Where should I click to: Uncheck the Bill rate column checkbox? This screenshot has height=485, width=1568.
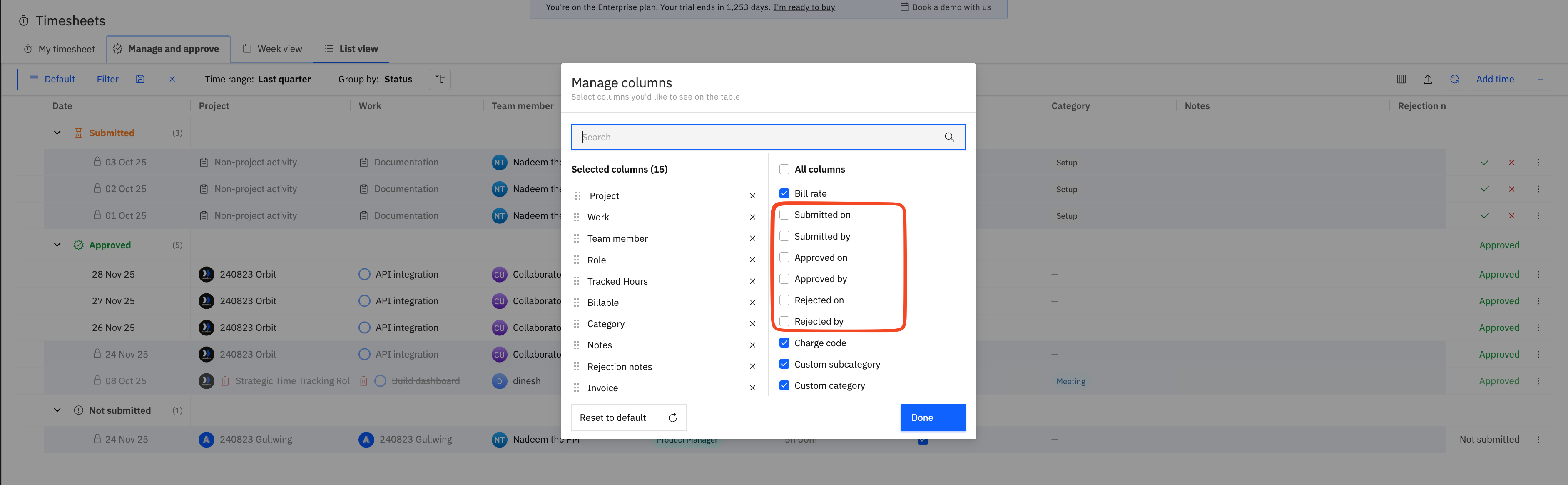point(784,193)
